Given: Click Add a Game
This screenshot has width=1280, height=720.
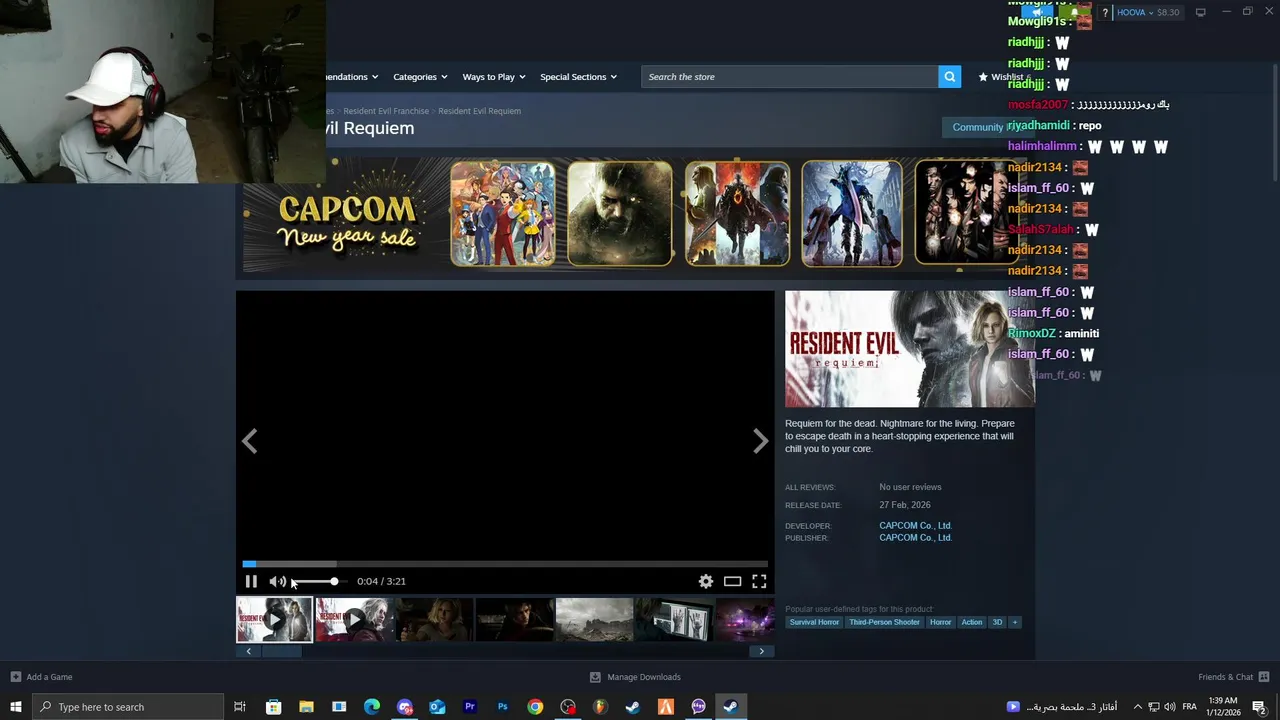Looking at the screenshot, I should tap(41, 677).
